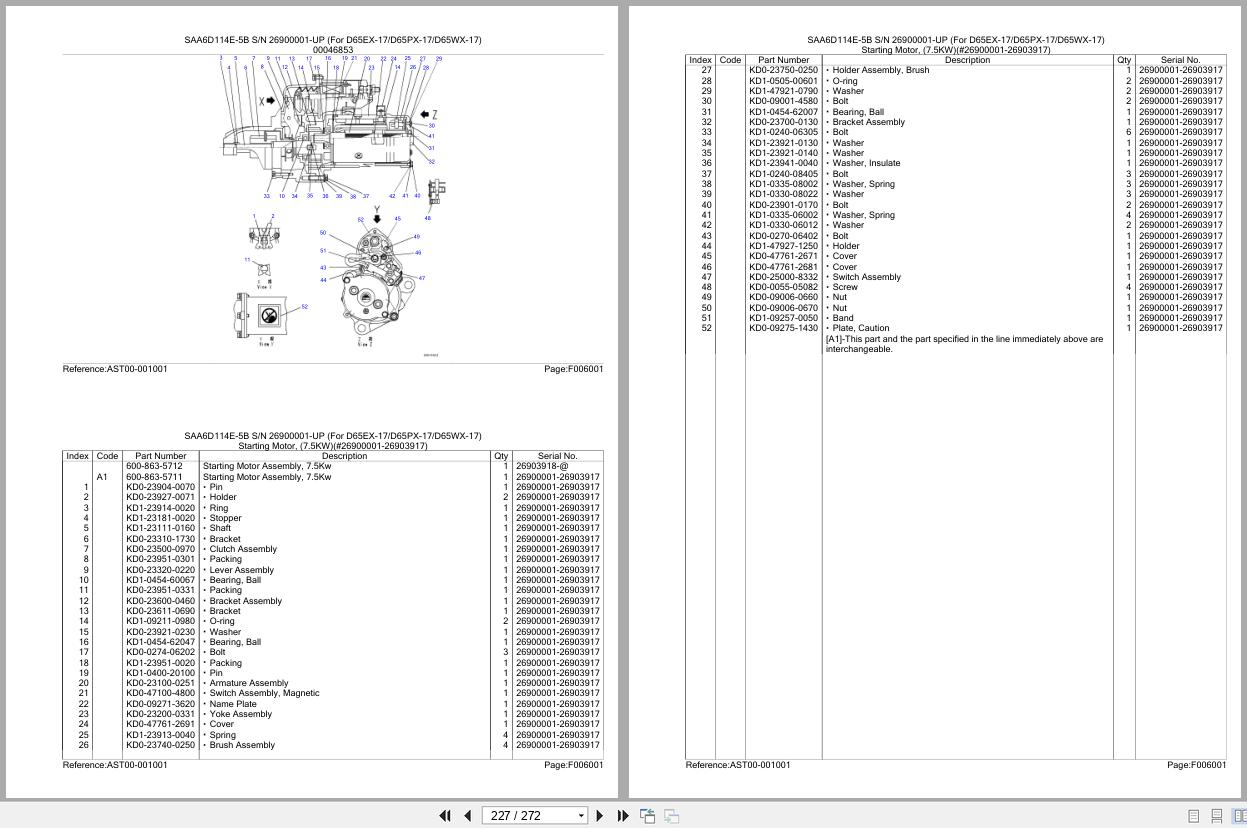1247x828 pixels.
Task: Click the Qty header on left table
Action: pos(501,456)
